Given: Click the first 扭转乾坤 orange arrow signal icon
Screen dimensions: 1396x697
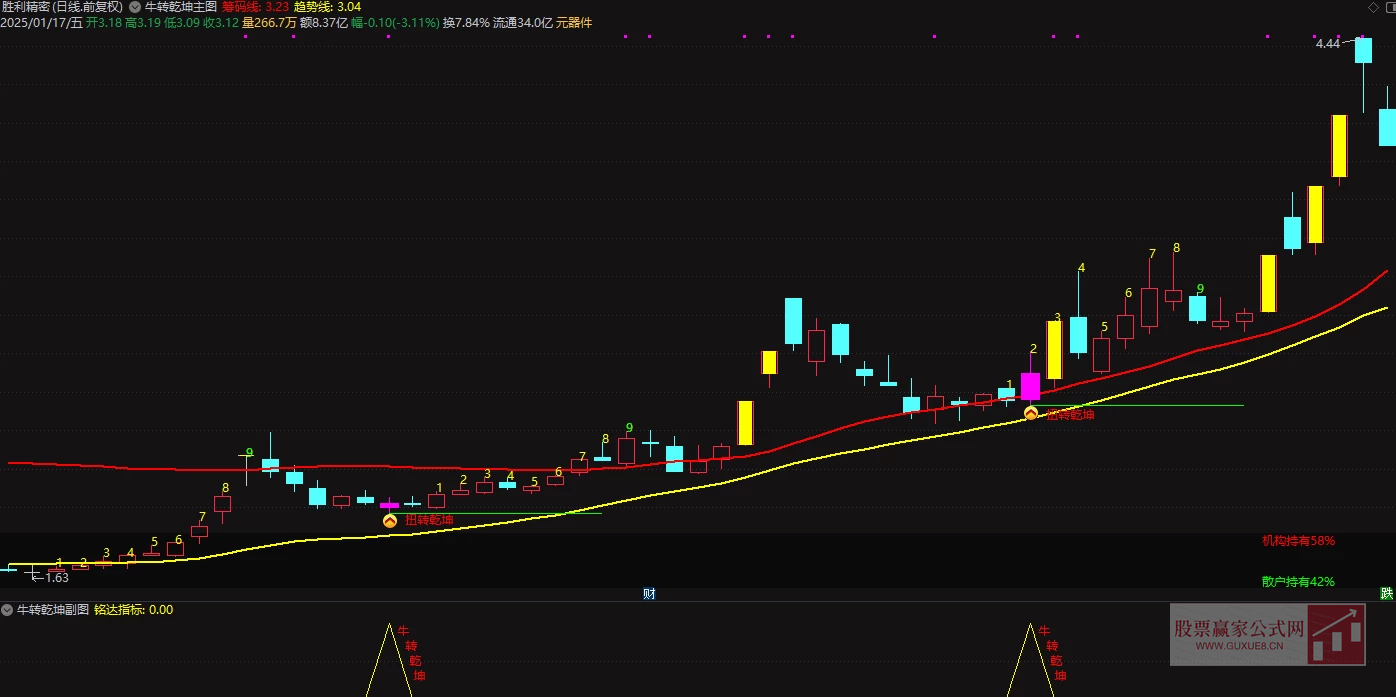Looking at the screenshot, I should coord(390,520).
